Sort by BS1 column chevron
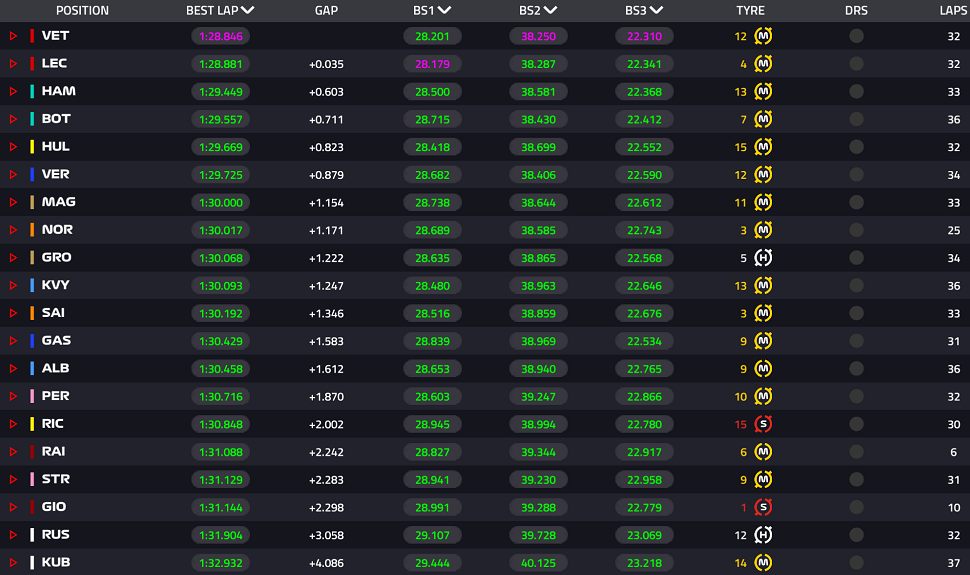The height and width of the screenshot is (575, 970). [x=444, y=10]
